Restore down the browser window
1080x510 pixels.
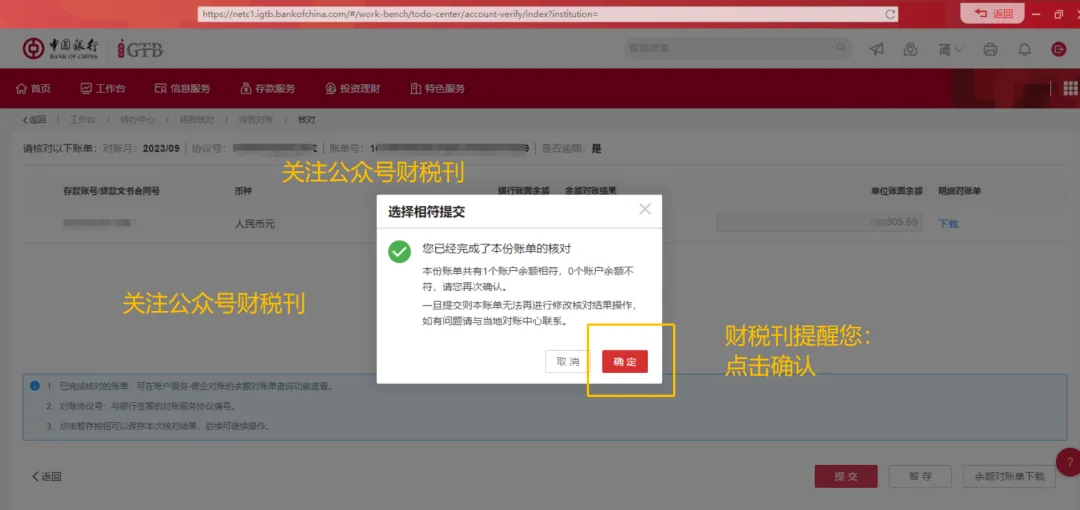point(1059,14)
